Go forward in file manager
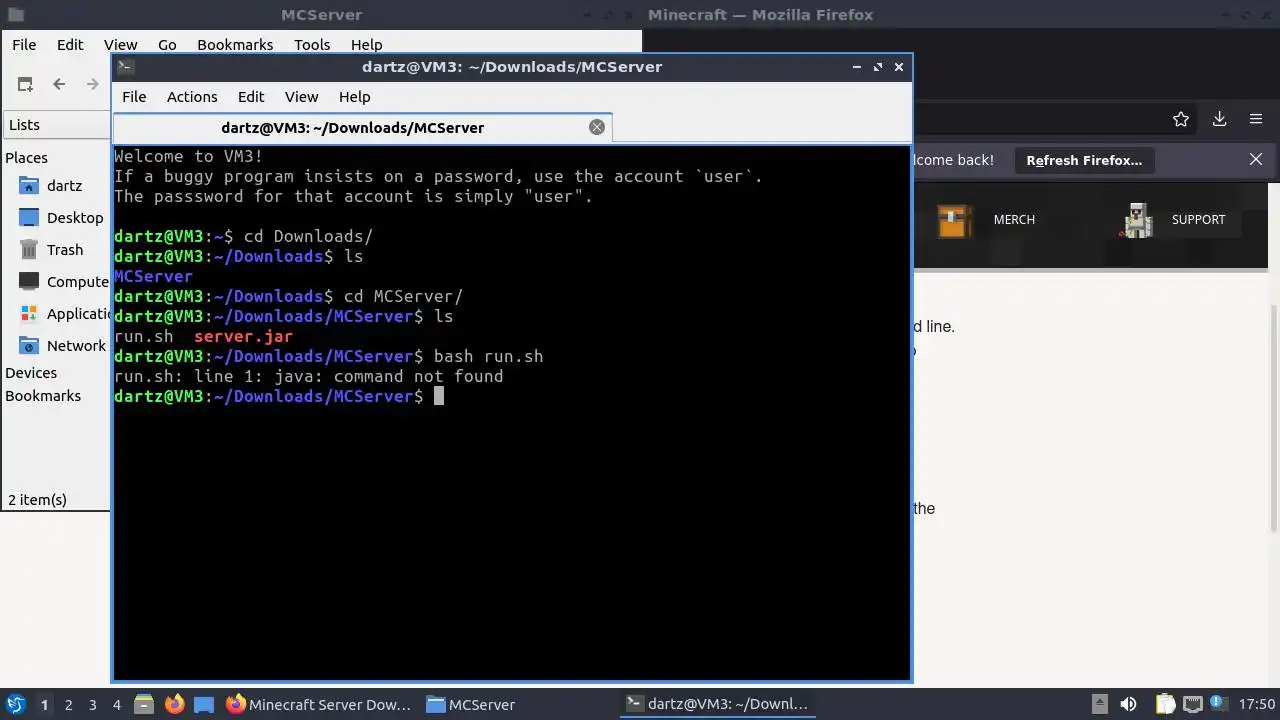The image size is (1280, 720). 92,85
